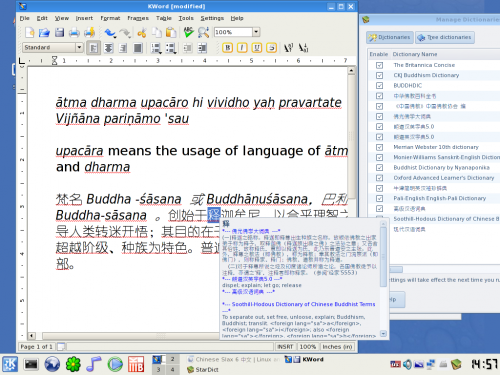This screenshot has width=500, height=375.
Task: Switch to the Tree dictionaries tab
Action: [x=445, y=37]
